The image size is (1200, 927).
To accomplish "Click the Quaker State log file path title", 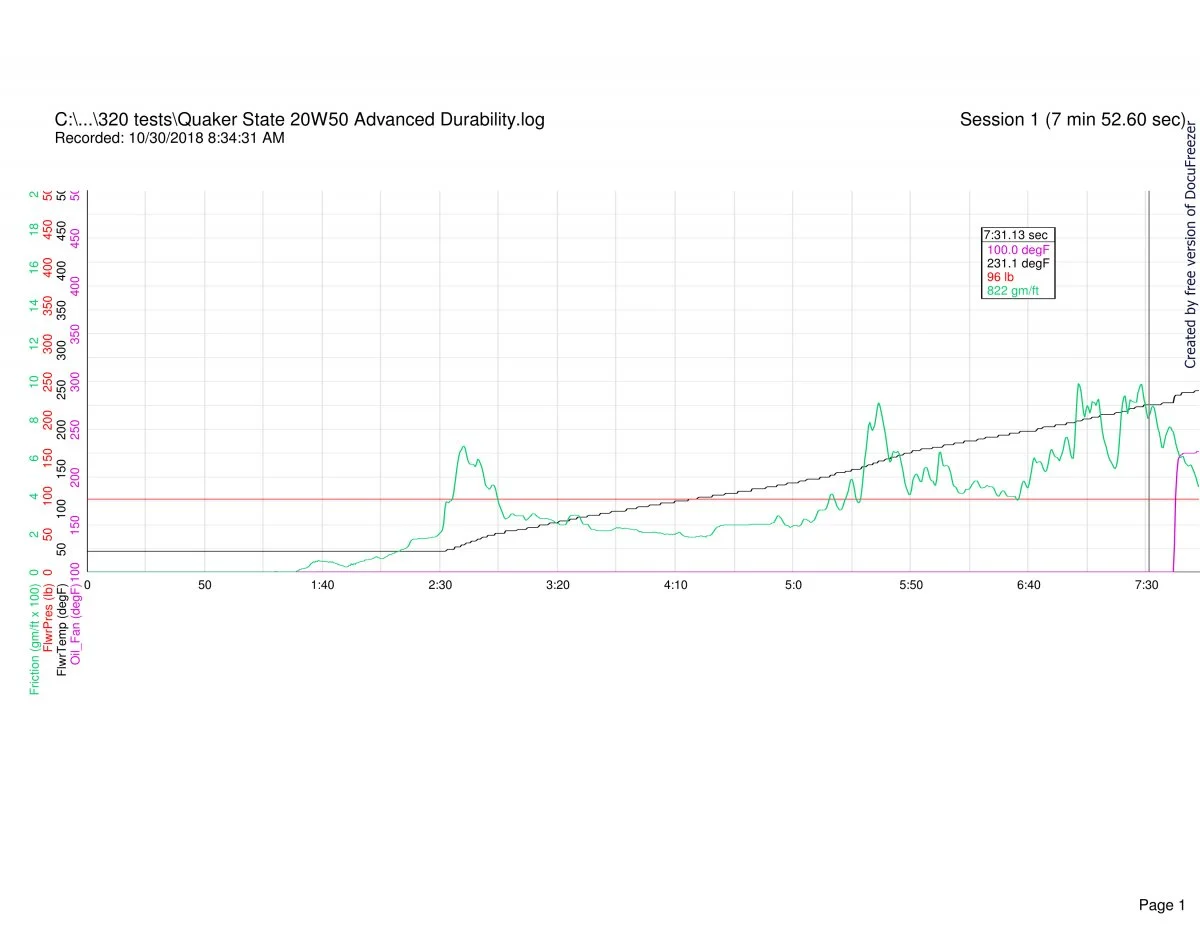I will [300, 120].
